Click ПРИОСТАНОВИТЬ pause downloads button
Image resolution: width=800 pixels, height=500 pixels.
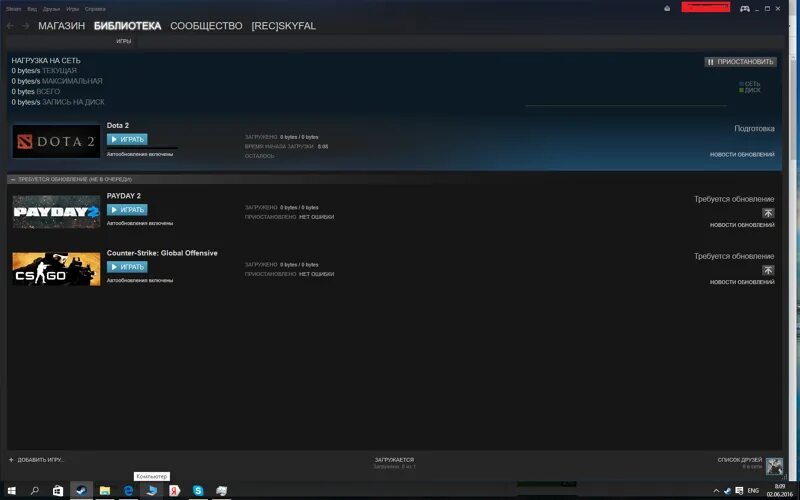pos(741,62)
